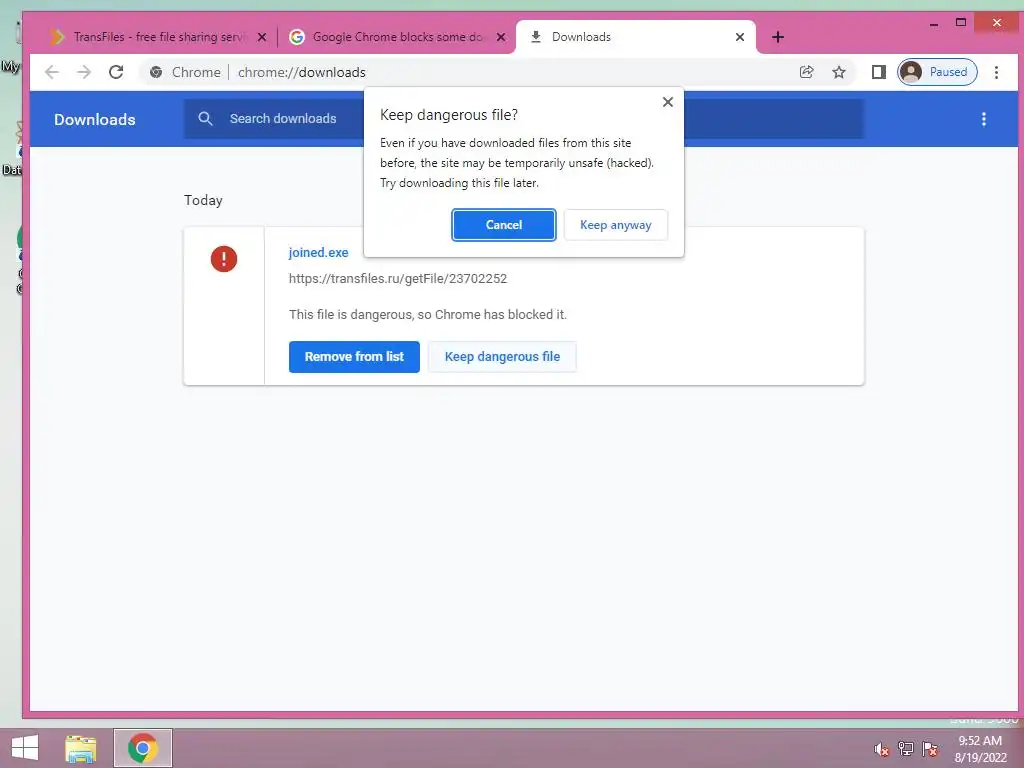Click the network tray icon

(905, 749)
